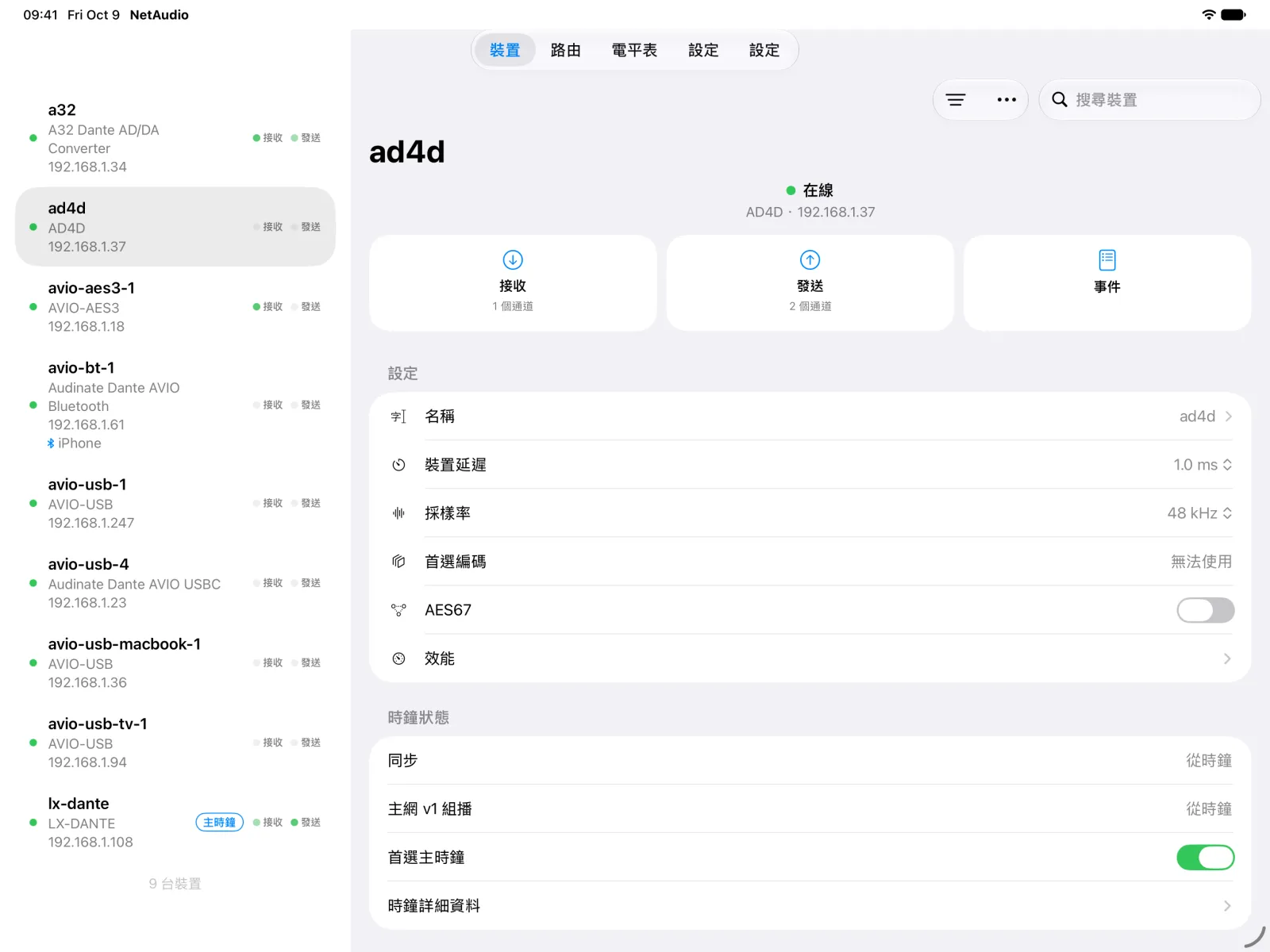1270x952 pixels.
Task: Open the 發送 up-arrow icon card
Action: (x=810, y=282)
